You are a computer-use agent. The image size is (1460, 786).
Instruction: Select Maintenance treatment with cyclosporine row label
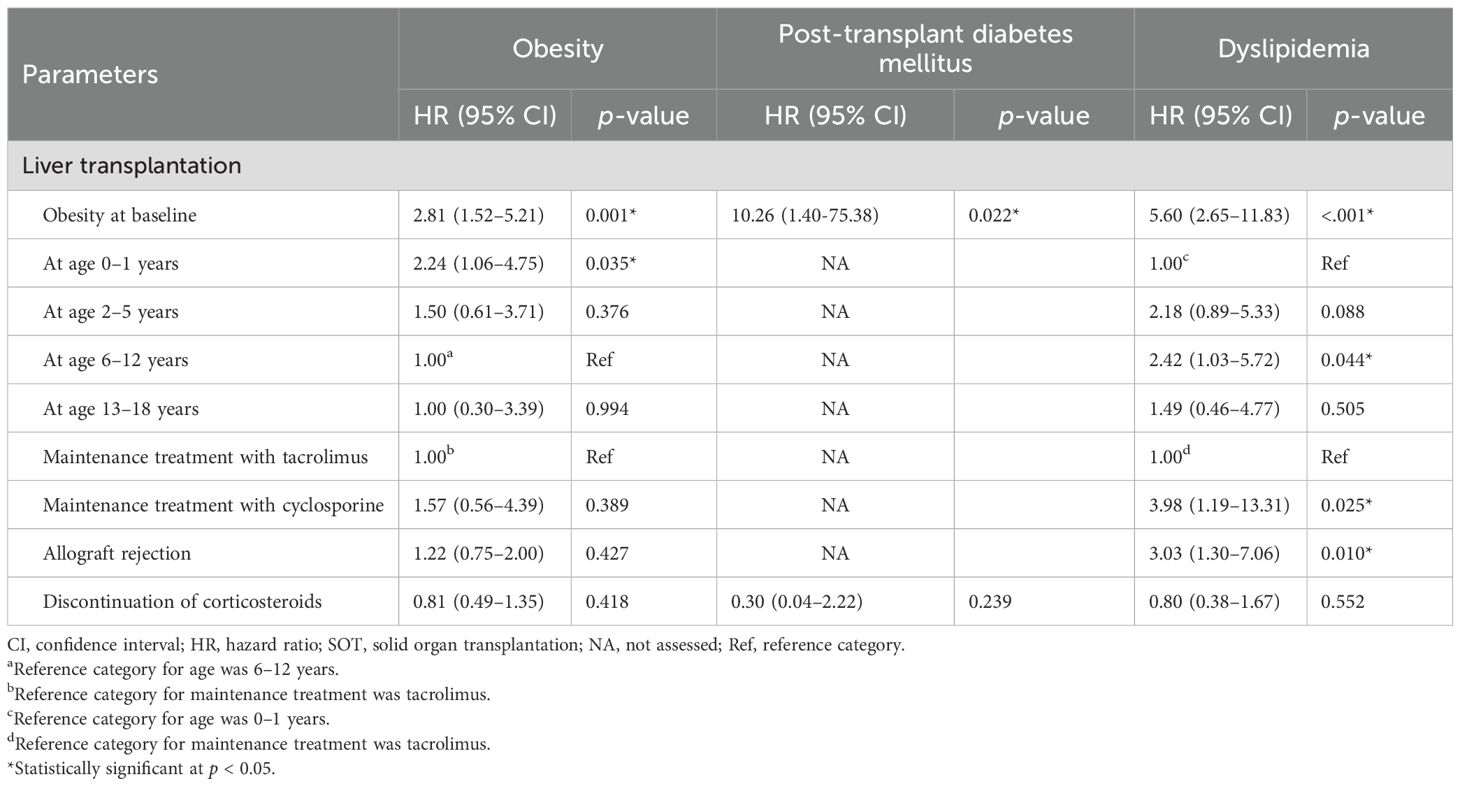213,505
